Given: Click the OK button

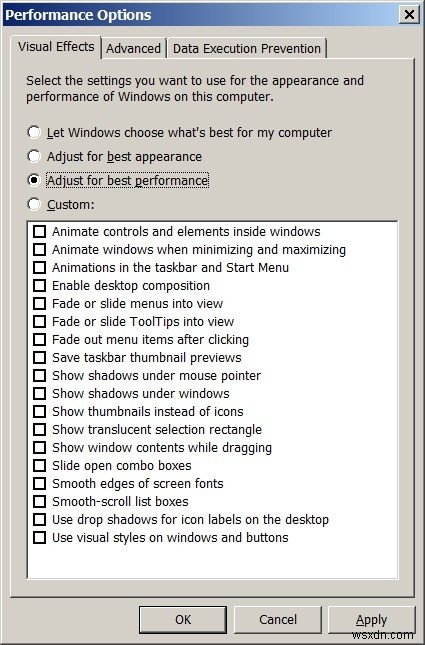Looking at the screenshot, I should click(183, 619).
